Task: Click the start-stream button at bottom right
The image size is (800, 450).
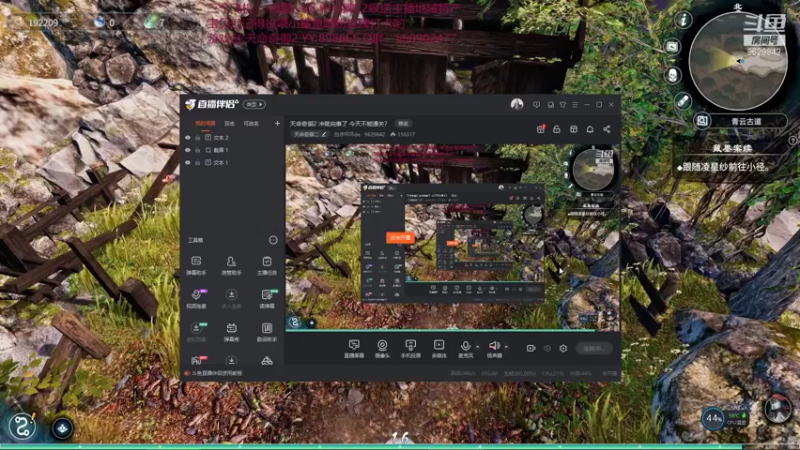Action: 594,348
